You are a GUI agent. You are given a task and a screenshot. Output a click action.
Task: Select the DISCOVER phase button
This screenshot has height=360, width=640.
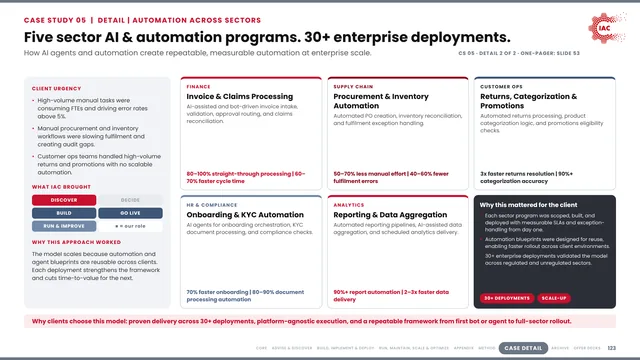coord(64,200)
